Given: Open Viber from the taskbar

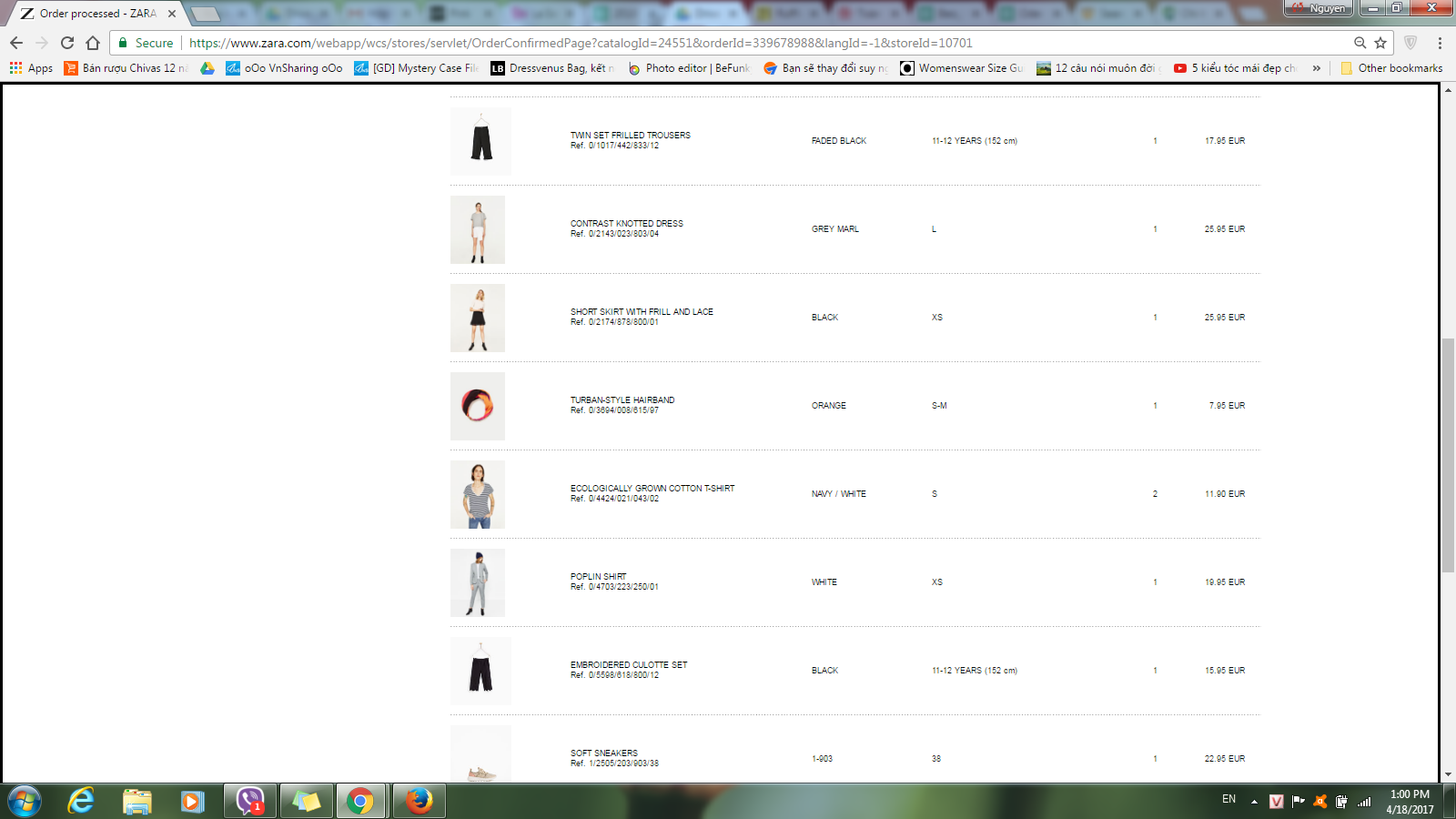Looking at the screenshot, I should 249,801.
